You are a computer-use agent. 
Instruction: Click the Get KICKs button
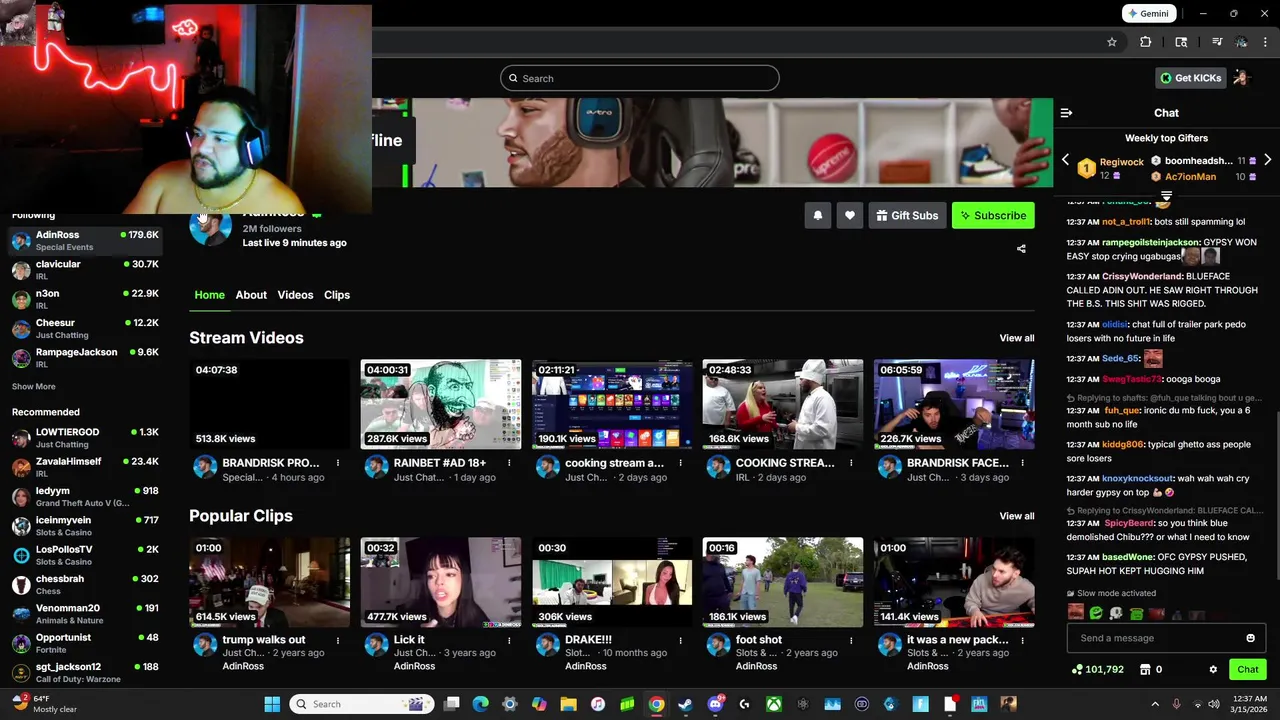point(1190,78)
